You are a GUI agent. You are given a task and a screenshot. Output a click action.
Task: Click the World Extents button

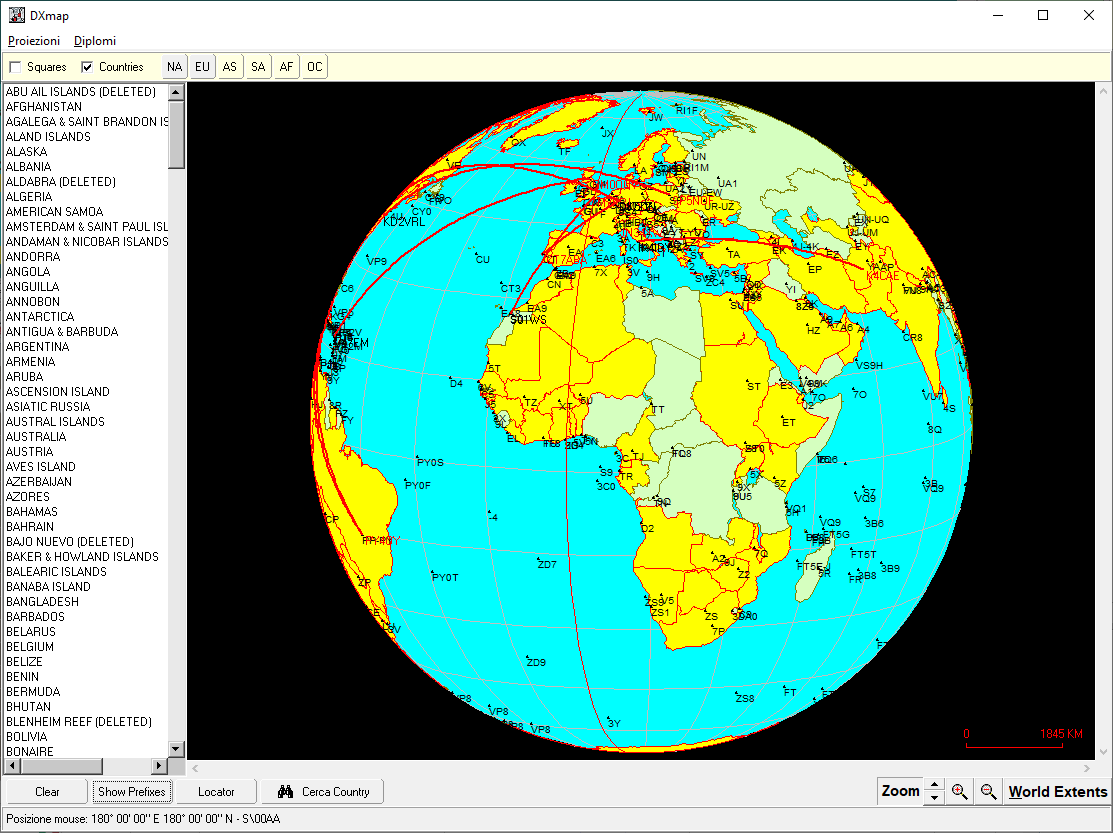[x=1058, y=792]
